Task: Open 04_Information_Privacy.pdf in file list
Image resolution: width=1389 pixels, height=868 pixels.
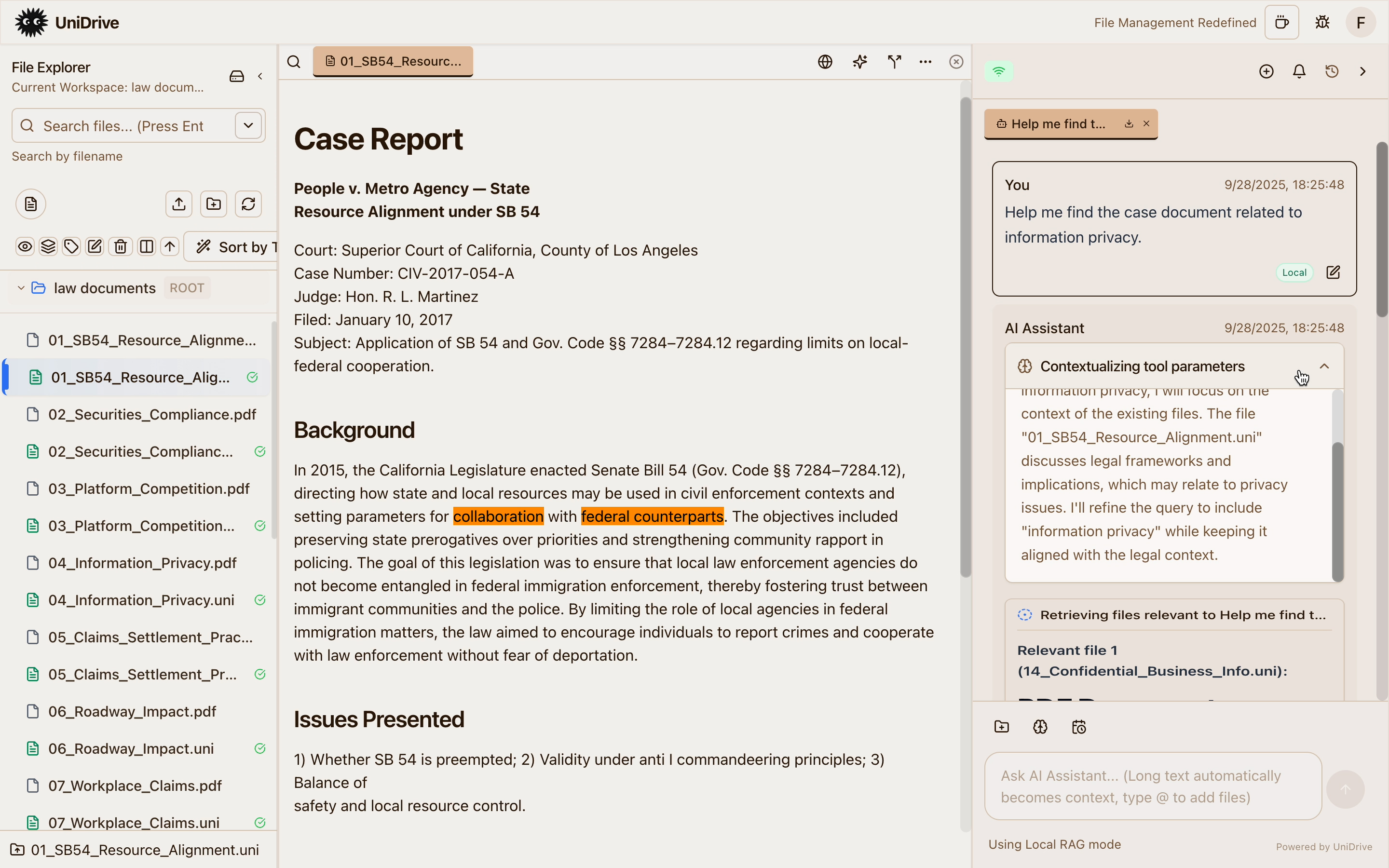Action: click(142, 563)
